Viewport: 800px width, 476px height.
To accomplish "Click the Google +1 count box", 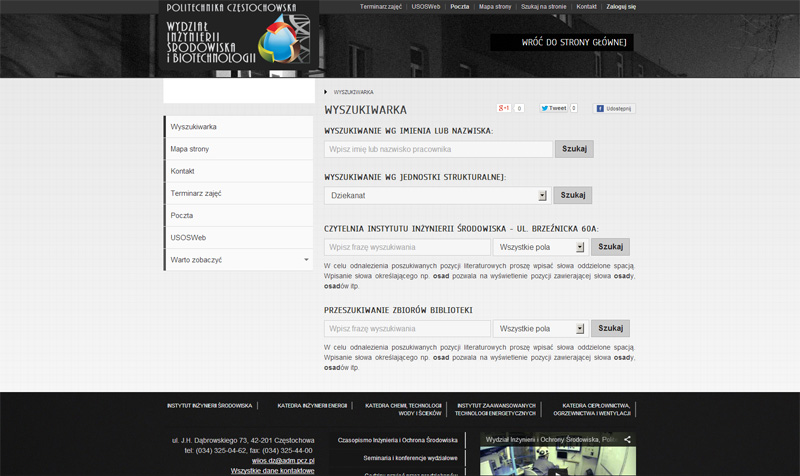I will [x=519, y=108].
